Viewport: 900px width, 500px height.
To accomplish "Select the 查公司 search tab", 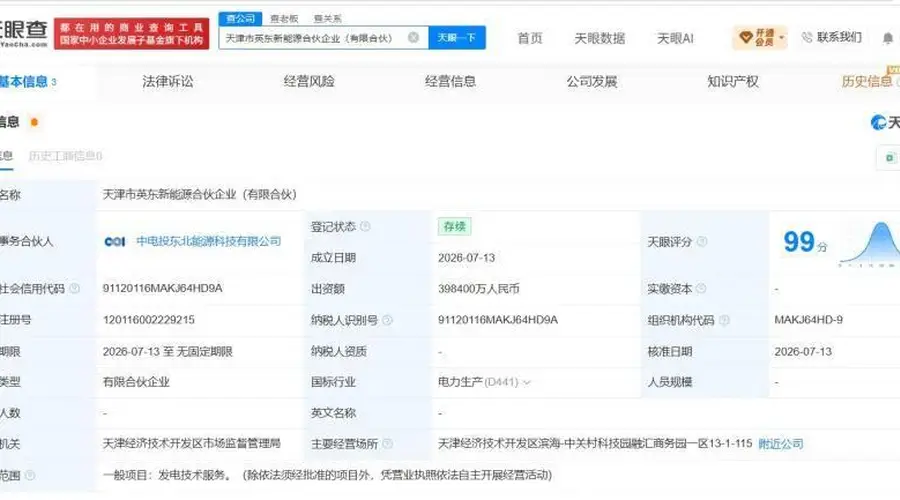I will point(240,18).
